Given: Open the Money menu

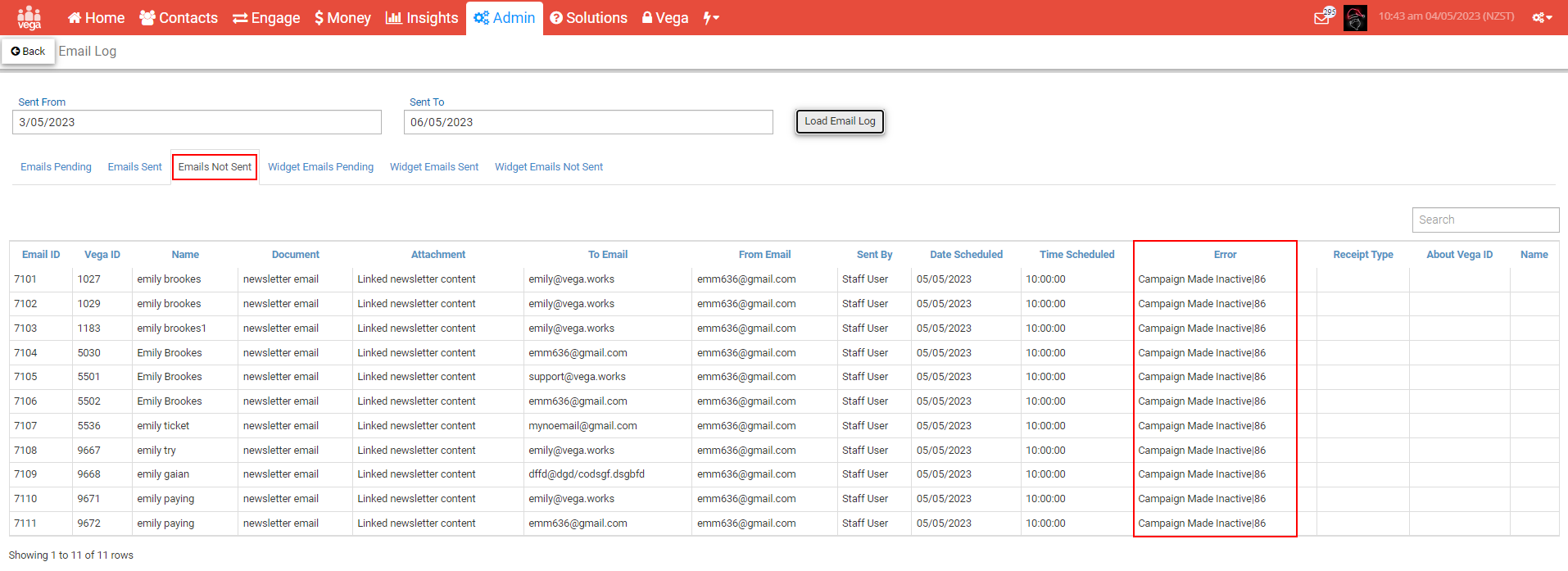Looking at the screenshot, I should (342, 18).
